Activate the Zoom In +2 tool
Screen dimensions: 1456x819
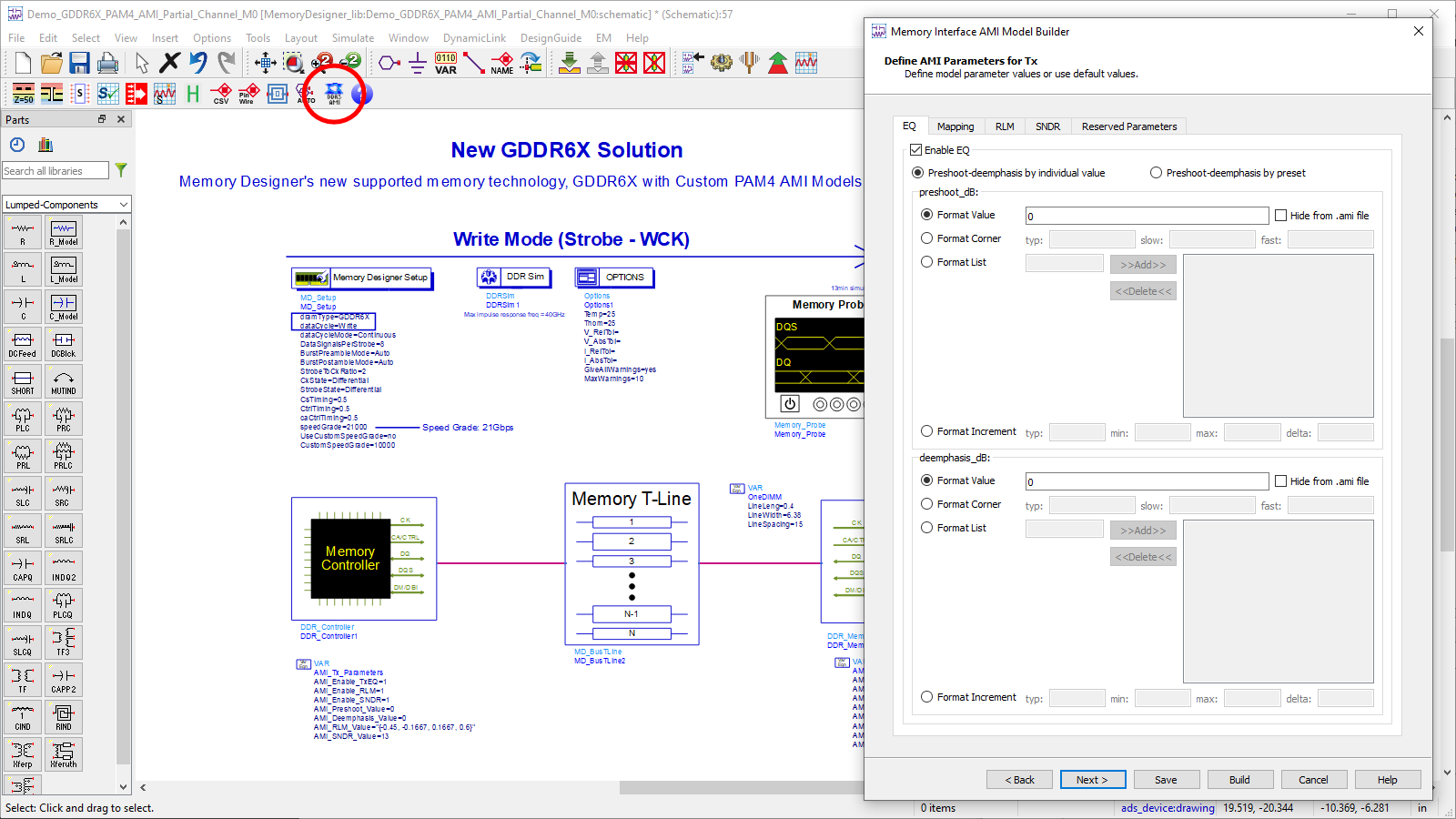323,62
